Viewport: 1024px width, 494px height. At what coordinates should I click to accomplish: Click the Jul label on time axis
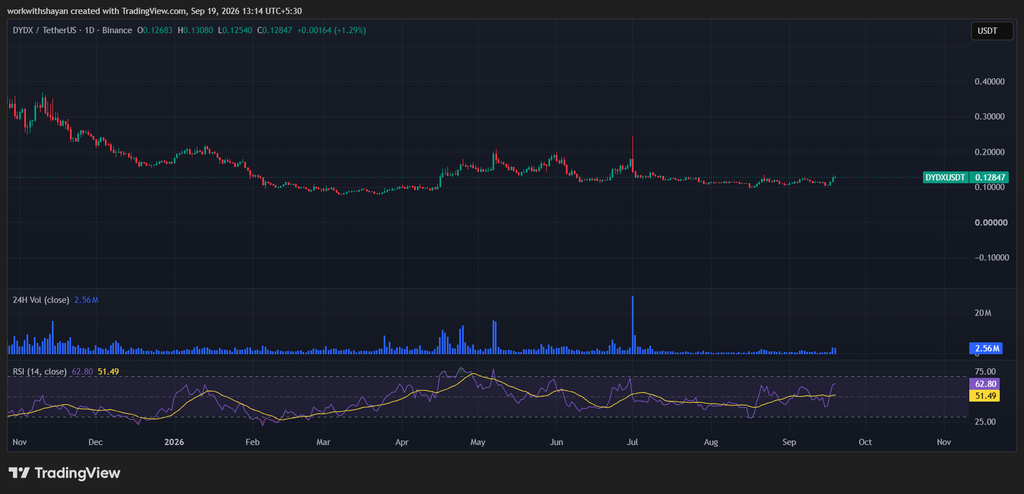point(632,442)
